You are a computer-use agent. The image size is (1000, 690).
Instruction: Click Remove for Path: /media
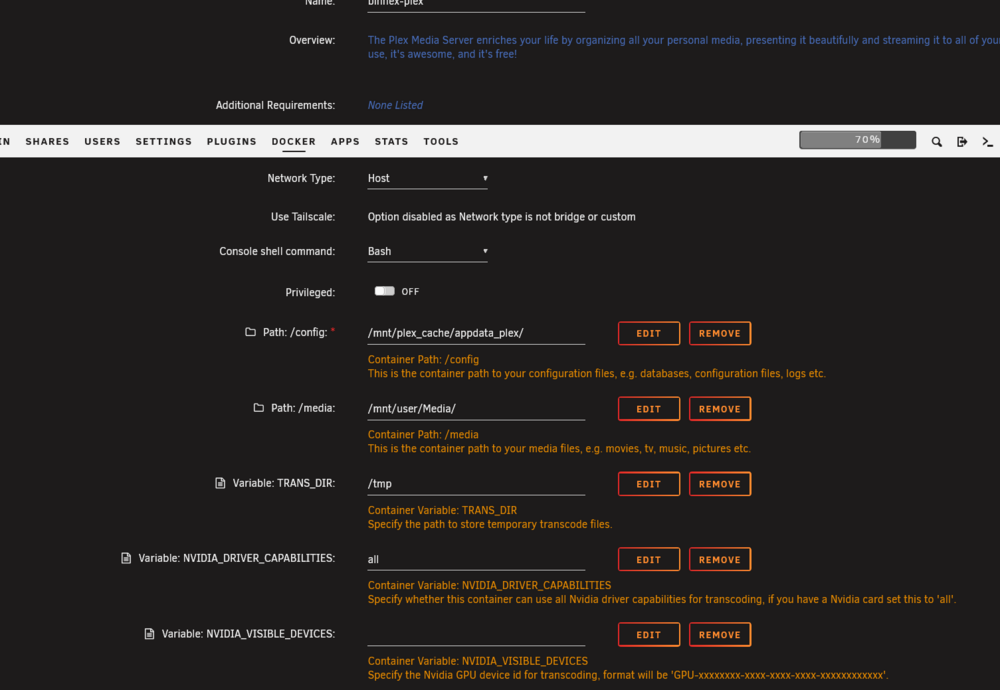tap(719, 409)
